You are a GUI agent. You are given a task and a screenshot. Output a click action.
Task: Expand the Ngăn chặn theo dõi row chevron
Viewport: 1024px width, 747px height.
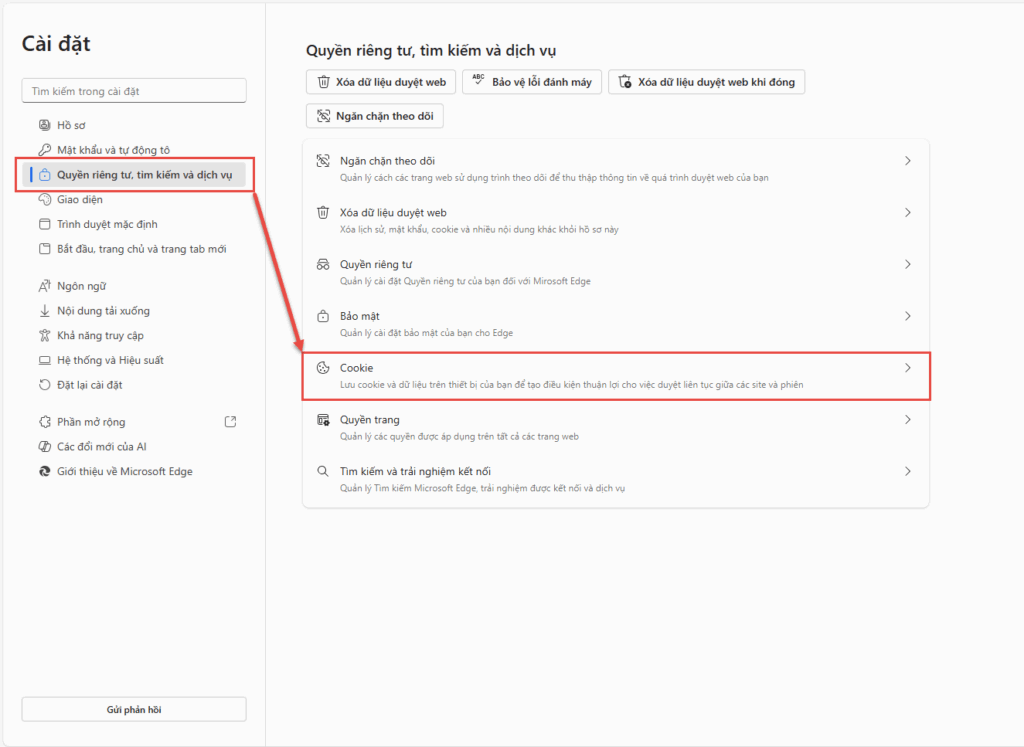coord(907,161)
